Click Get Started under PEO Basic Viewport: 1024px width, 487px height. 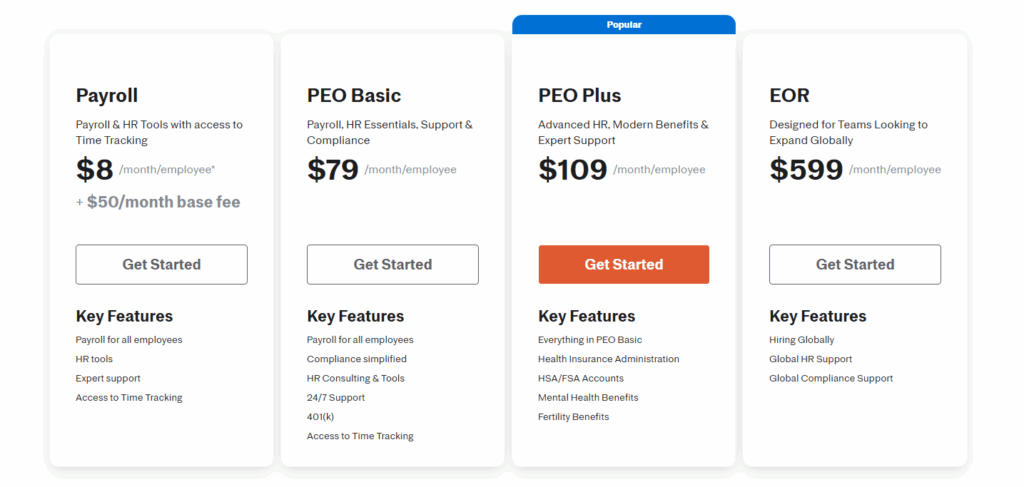[392, 264]
